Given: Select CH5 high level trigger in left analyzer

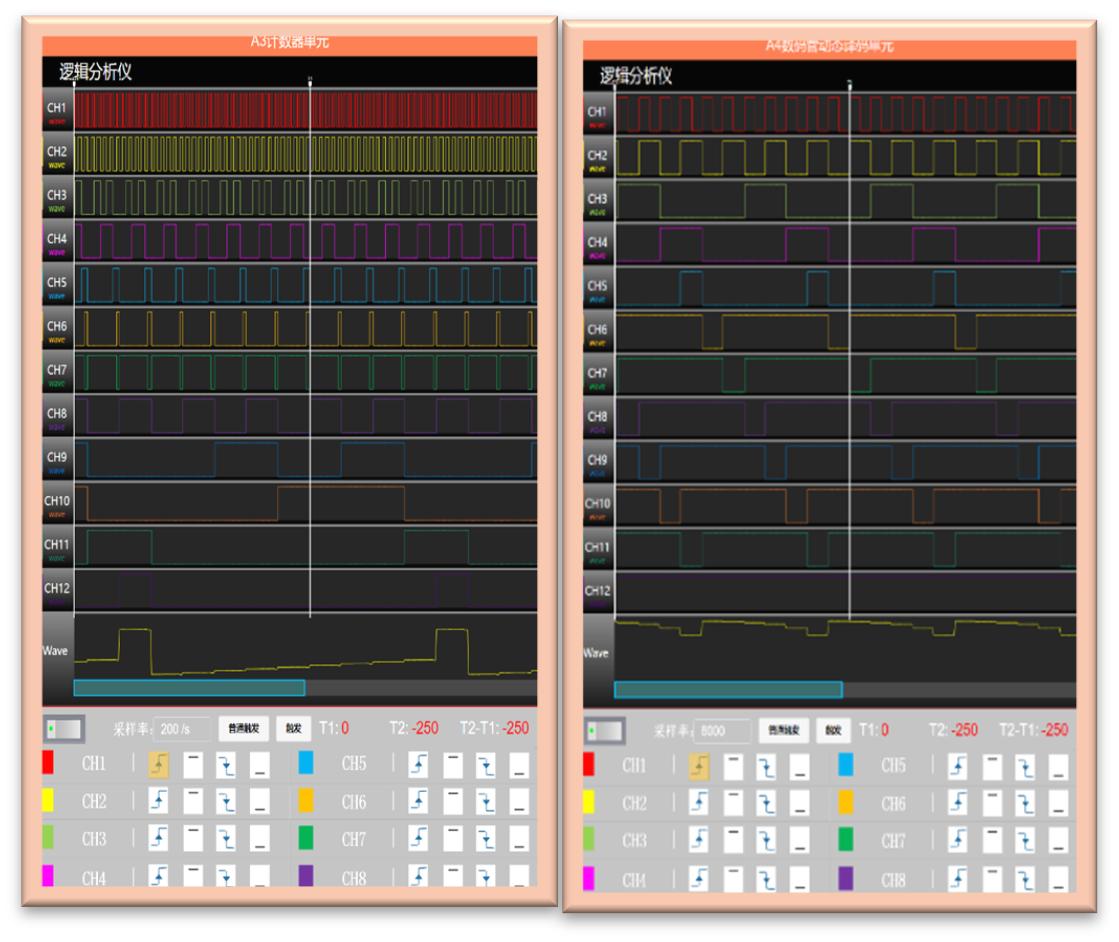Looking at the screenshot, I should 453,765.
